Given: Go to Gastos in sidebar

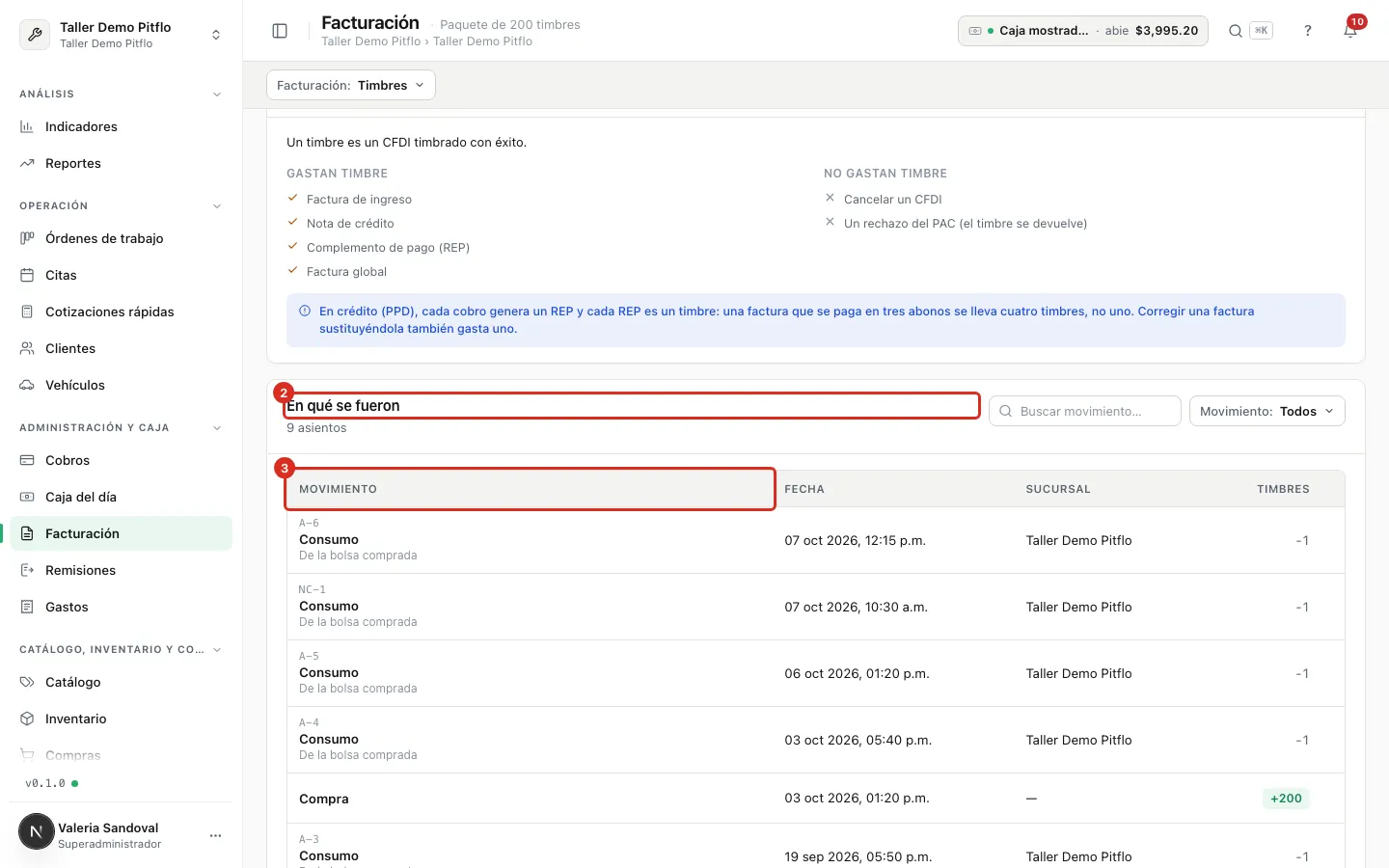Looking at the screenshot, I should coord(122,607).
